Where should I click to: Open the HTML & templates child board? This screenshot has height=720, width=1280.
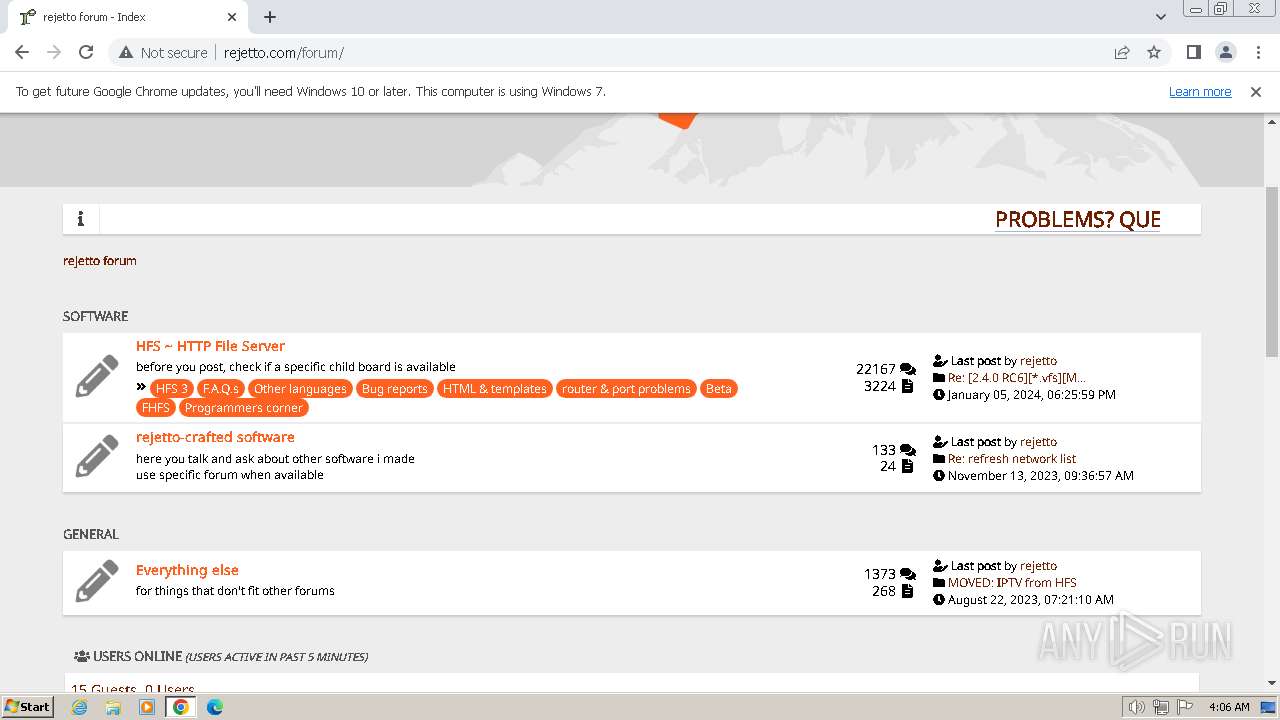coord(495,388)
